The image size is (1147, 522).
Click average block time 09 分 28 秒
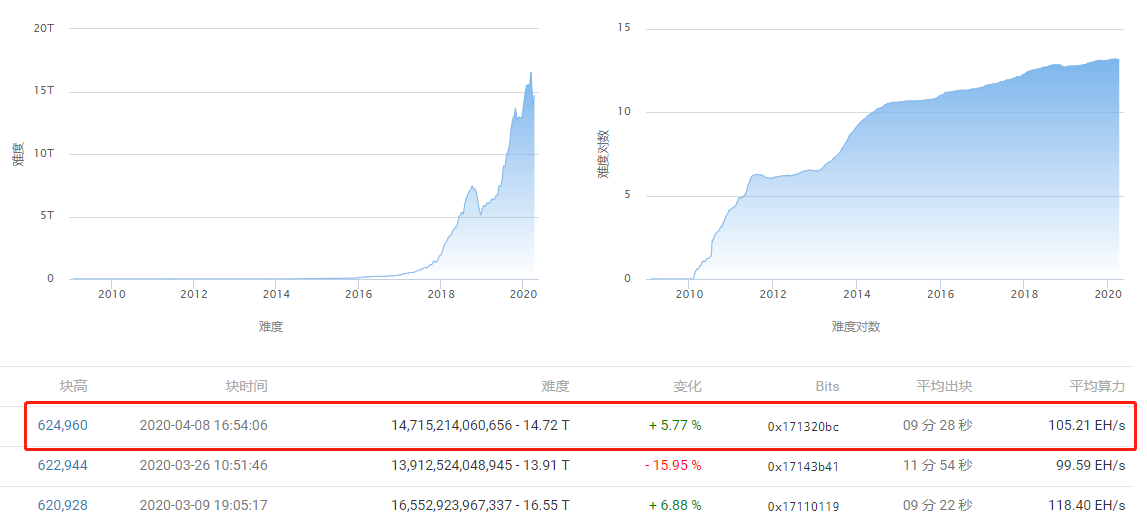[937, 425]
